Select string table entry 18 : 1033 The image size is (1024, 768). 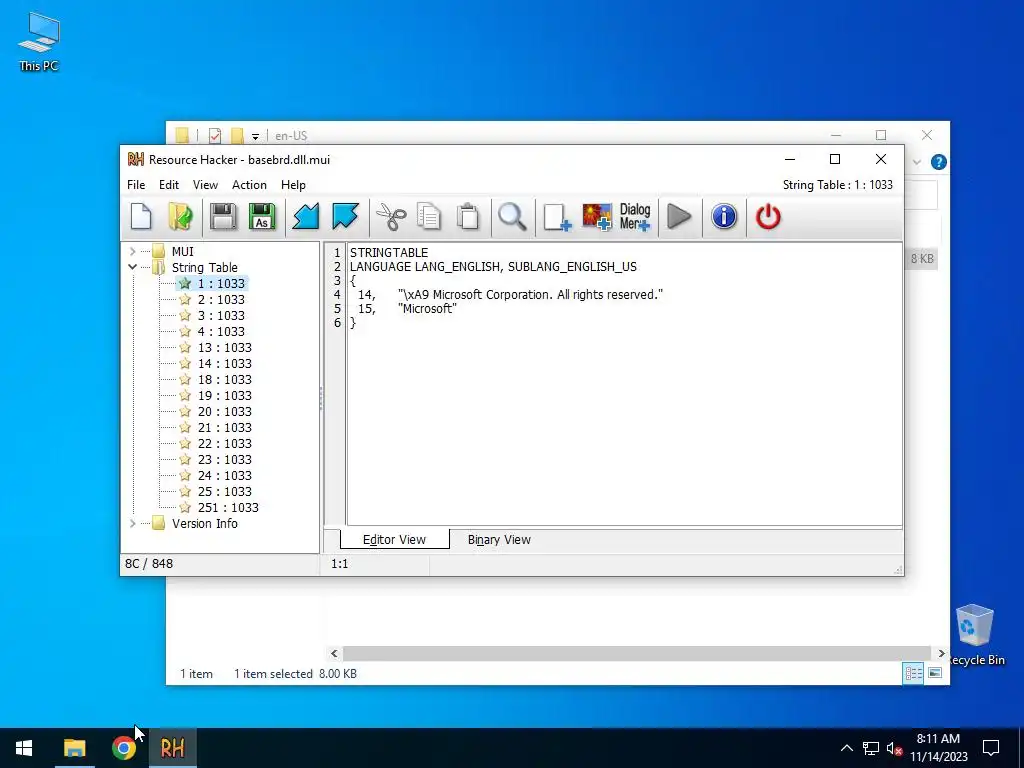click(x=224, y=379)
